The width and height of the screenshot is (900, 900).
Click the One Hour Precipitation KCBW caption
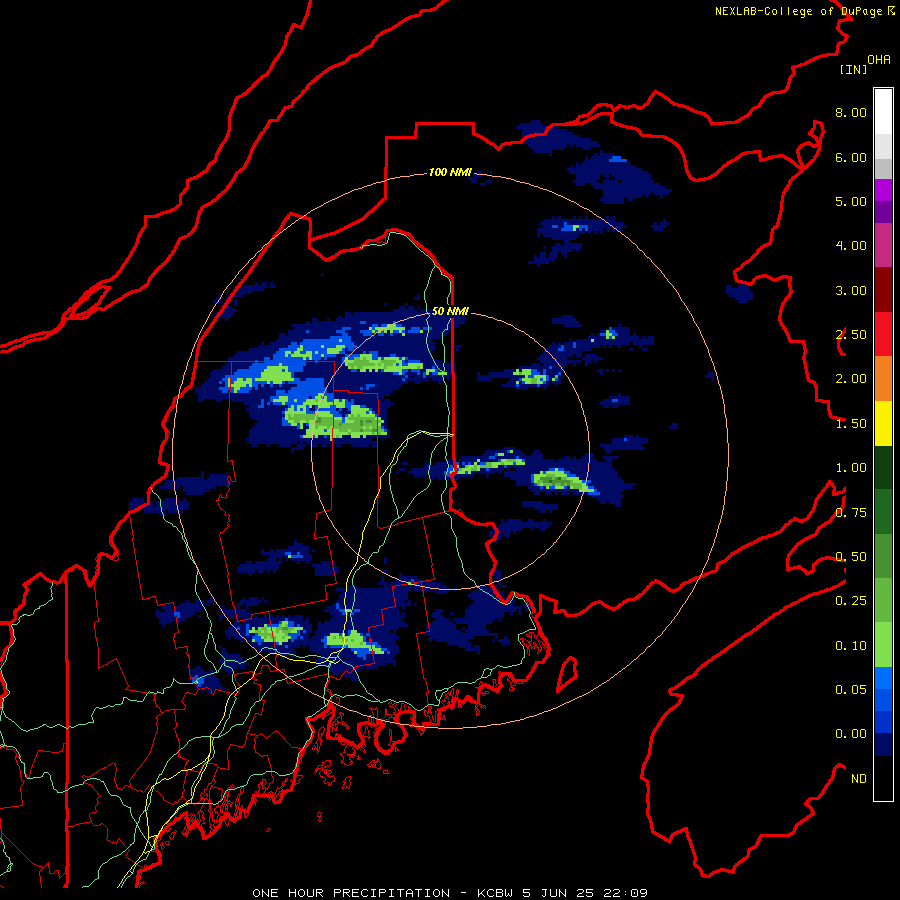click(x=450, y=893)
